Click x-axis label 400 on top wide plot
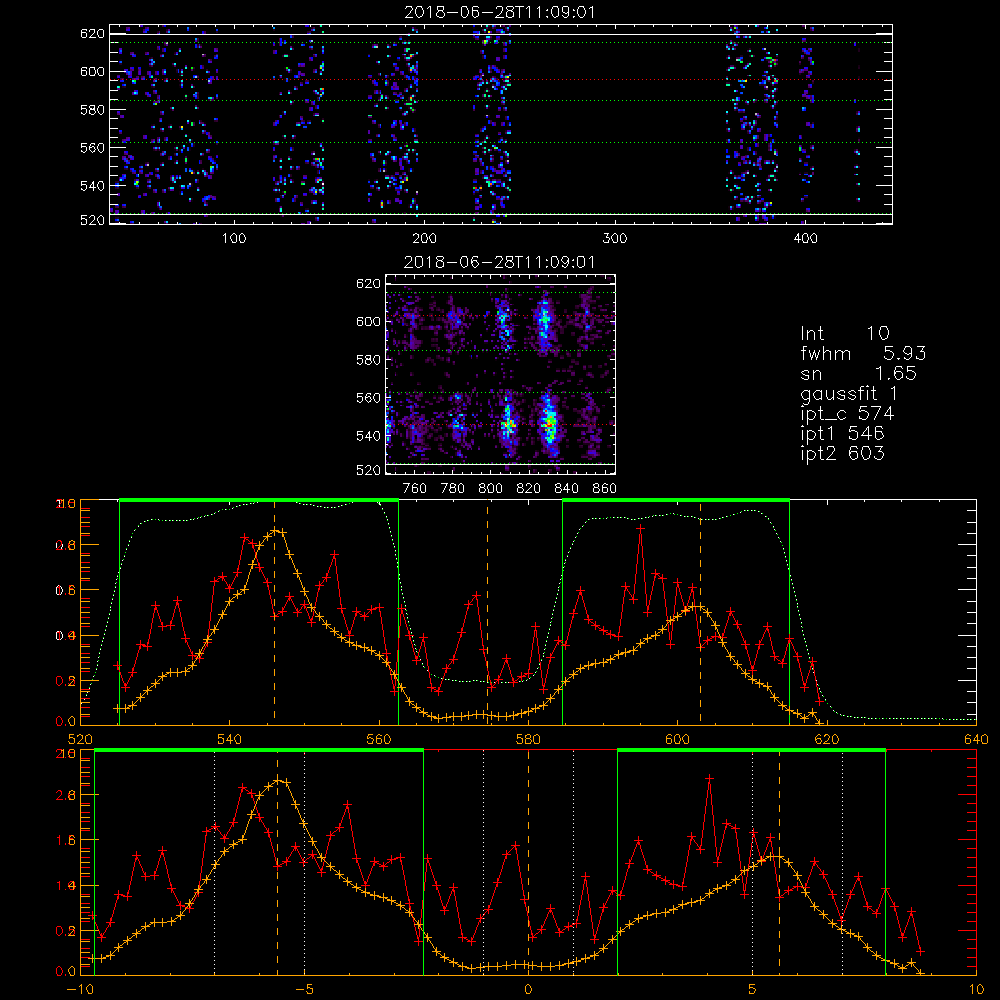 (805, 239)
